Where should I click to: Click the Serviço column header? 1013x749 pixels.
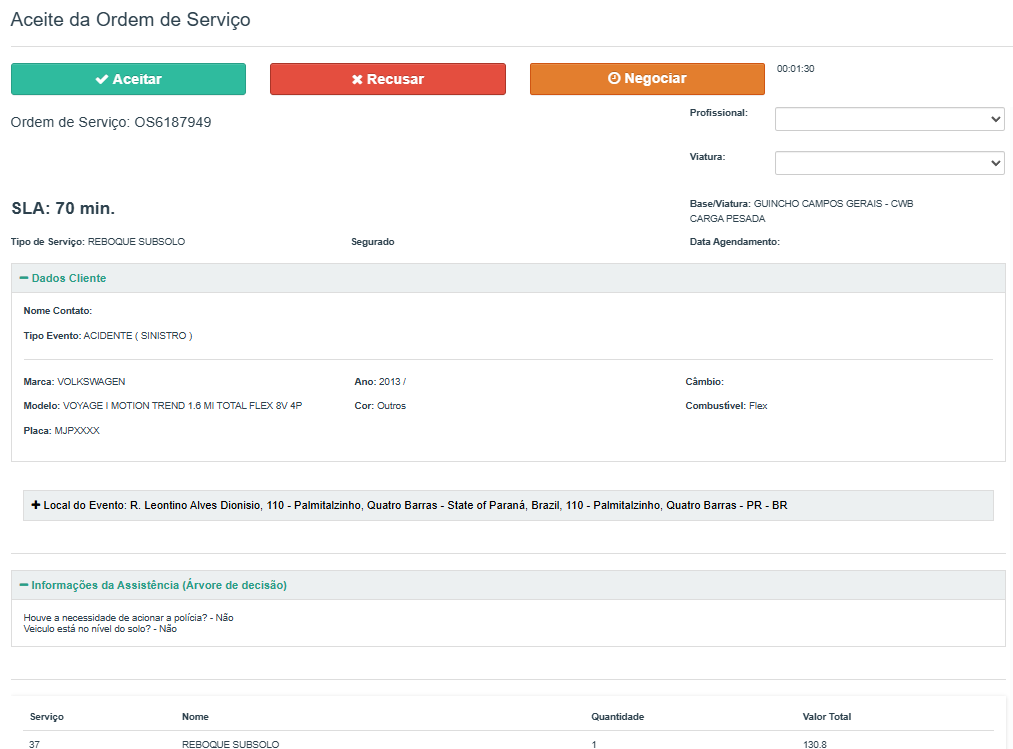tap(47, 717)
